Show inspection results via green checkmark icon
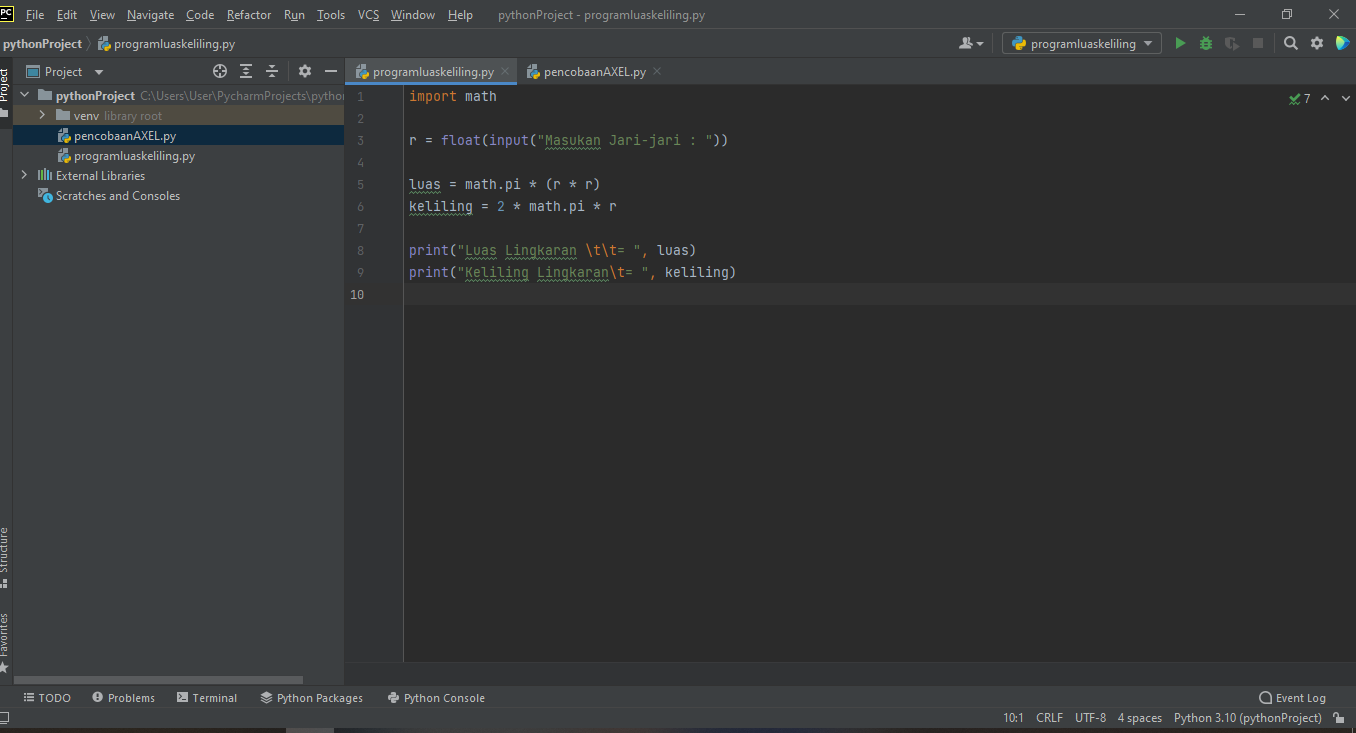The image size is (1356, 733). [1292, 98]
